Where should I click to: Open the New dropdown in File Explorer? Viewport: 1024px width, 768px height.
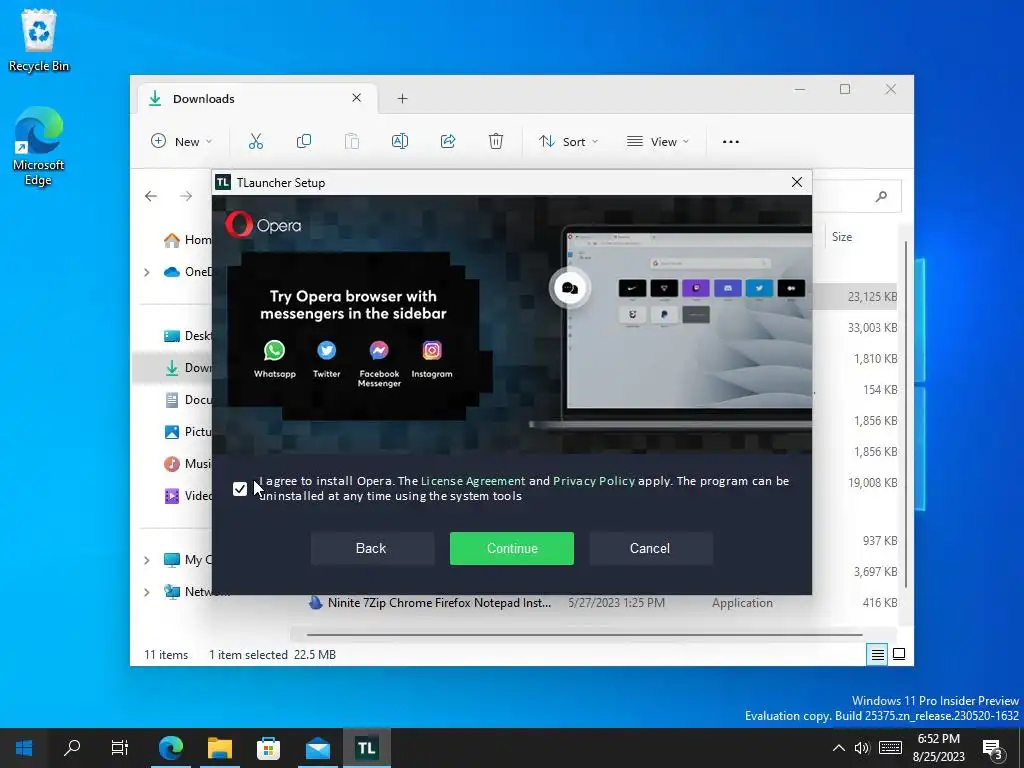coord(182,141)
